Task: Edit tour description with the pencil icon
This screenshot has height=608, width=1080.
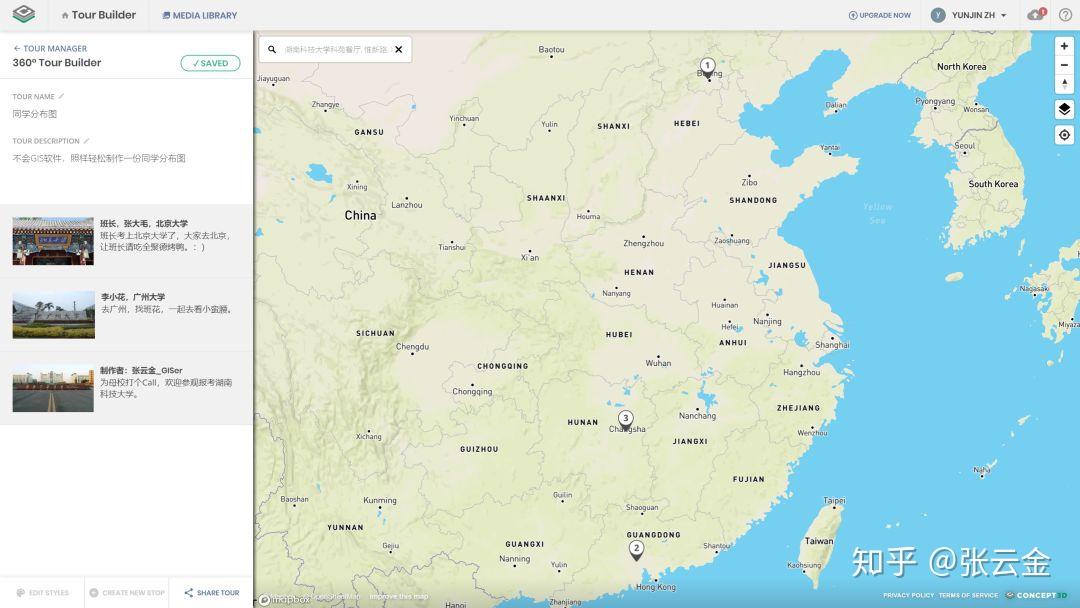Action: (x=86, y=140)
